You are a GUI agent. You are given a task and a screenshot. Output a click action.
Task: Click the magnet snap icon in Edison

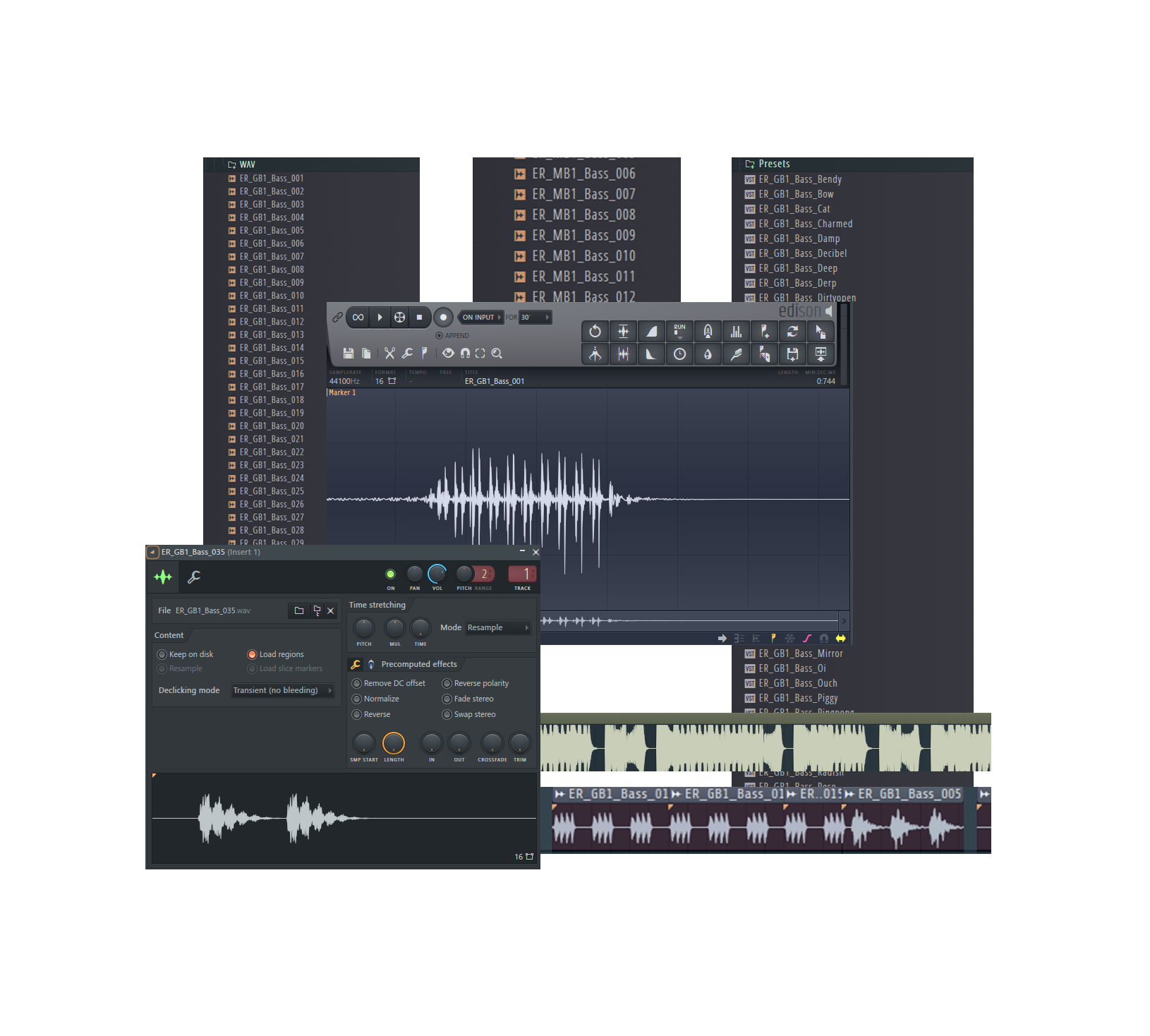coord(465,353)
